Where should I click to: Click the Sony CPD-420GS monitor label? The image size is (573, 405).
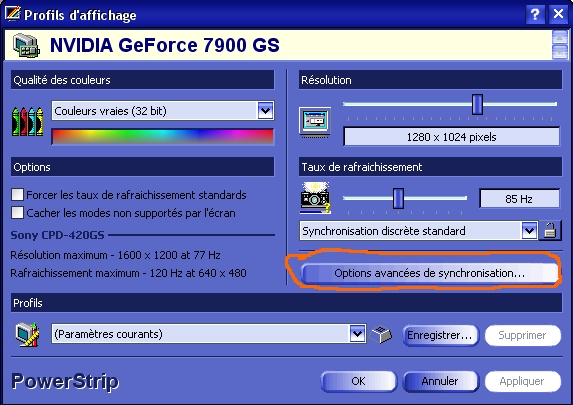click(x=57, y=235)
